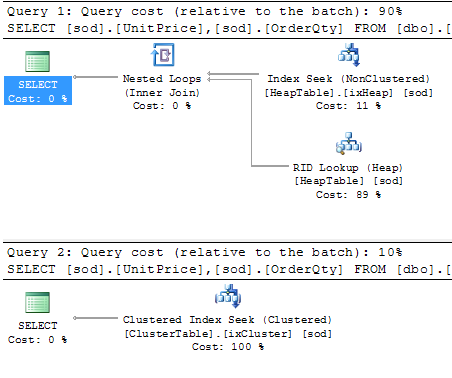
Task: Select Query 2's SELECT statement text
Action: [x=229, y=269]
